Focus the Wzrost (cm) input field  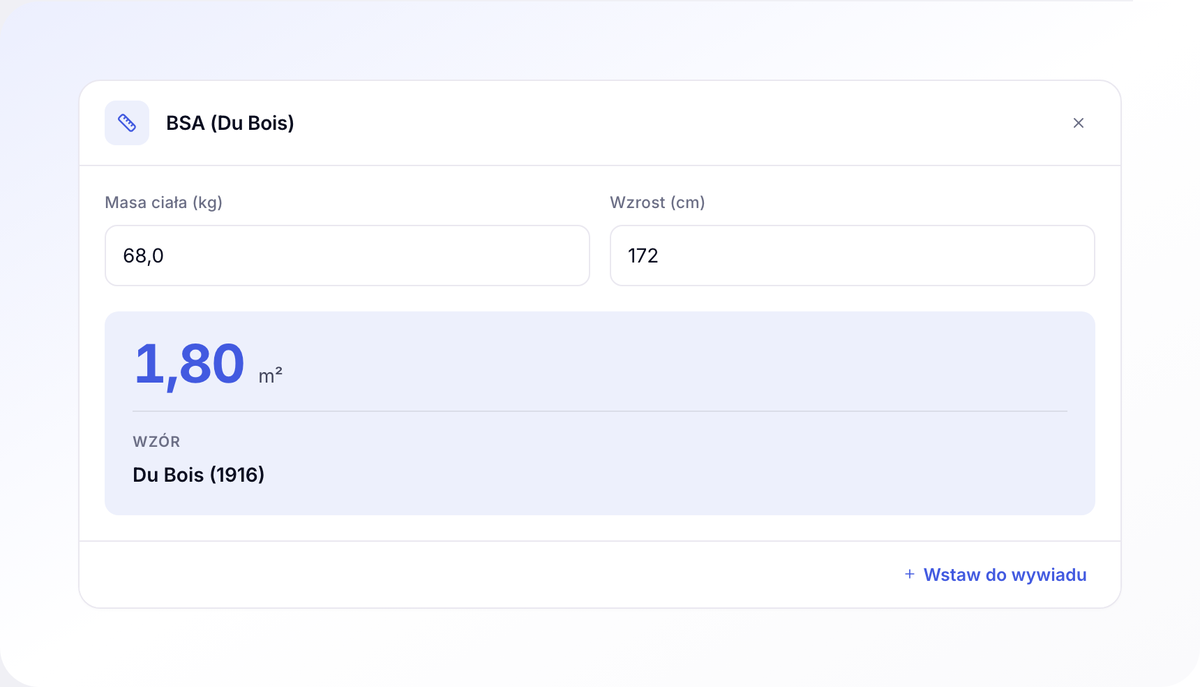tap(852, 256)
